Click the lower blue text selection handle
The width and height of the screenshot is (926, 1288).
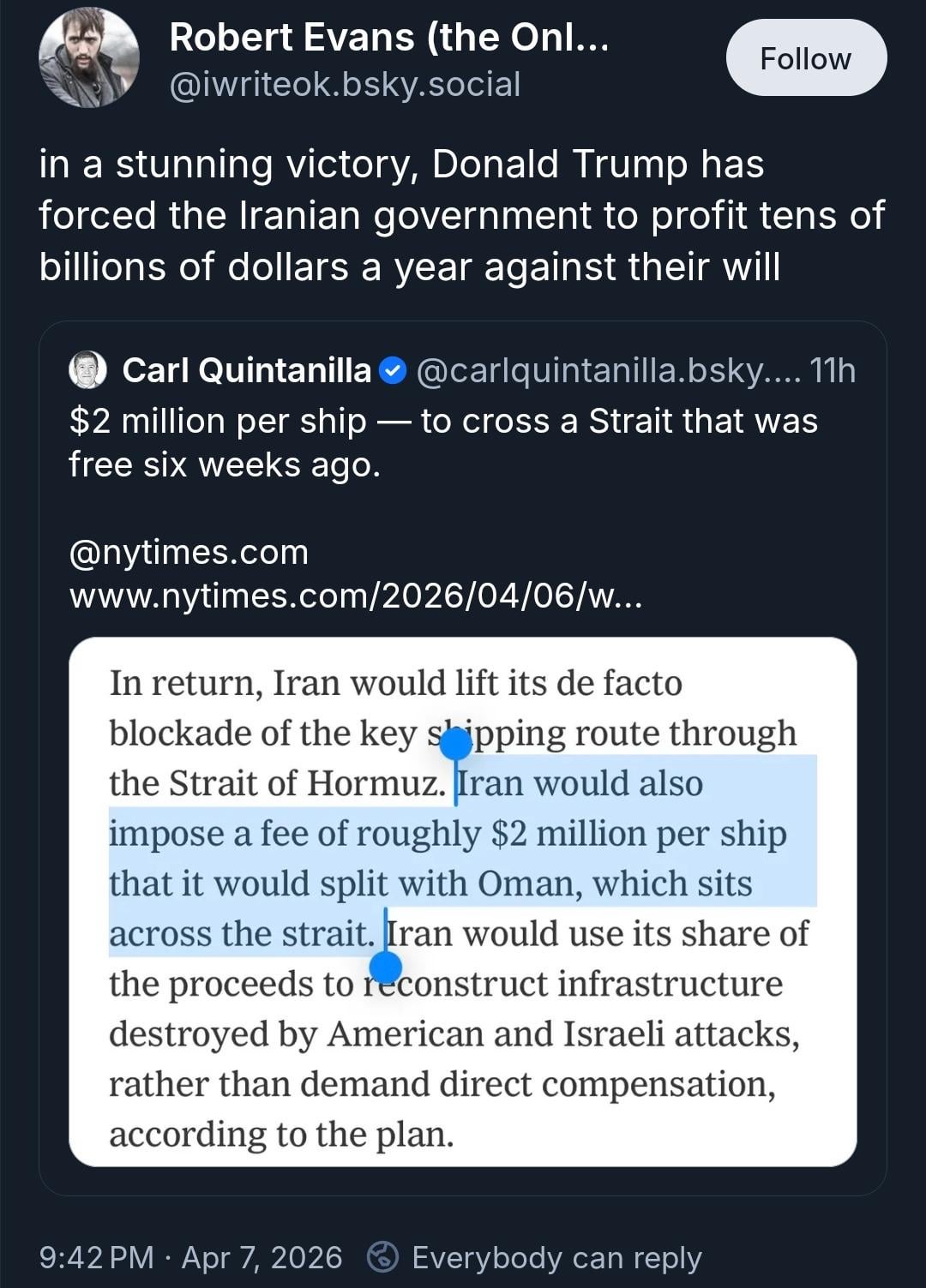pos(385,967)
